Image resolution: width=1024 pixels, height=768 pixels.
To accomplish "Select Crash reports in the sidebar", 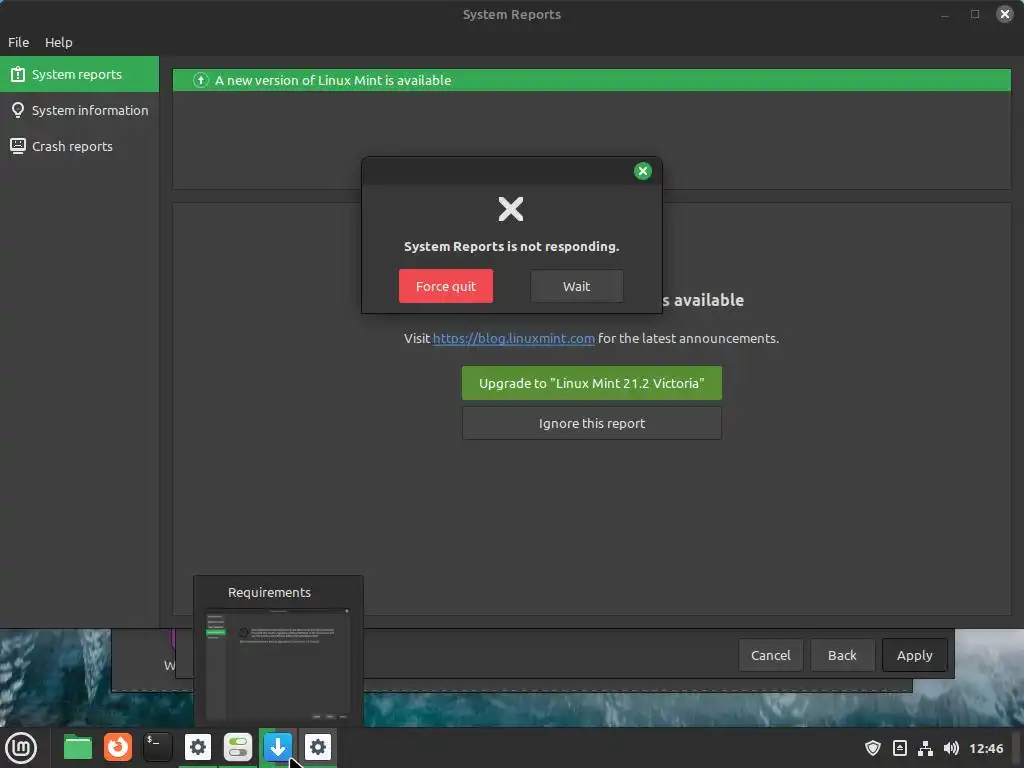I will pyautogui.click(x=79, y=146).
